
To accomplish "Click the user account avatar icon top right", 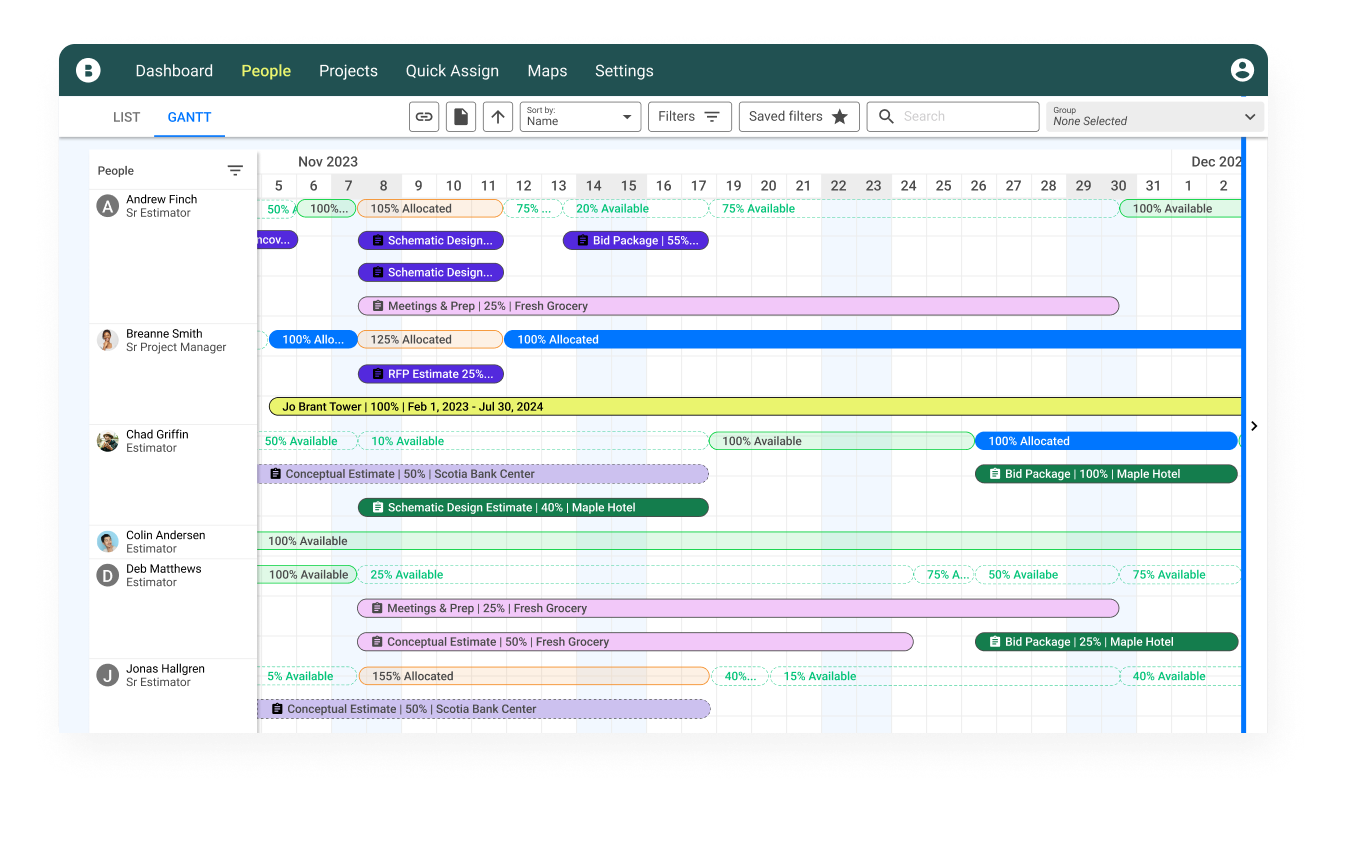I will click(x=1242, y=70).
